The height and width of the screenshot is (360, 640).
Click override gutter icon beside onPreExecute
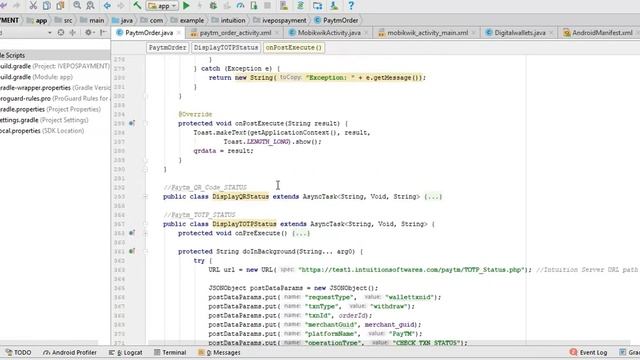(132, 233)
